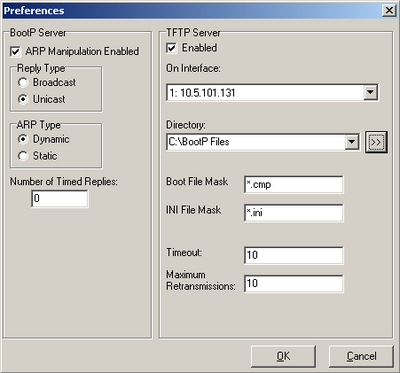Choose Static ARP type
The image size is (400, 373).
[23, 156]
